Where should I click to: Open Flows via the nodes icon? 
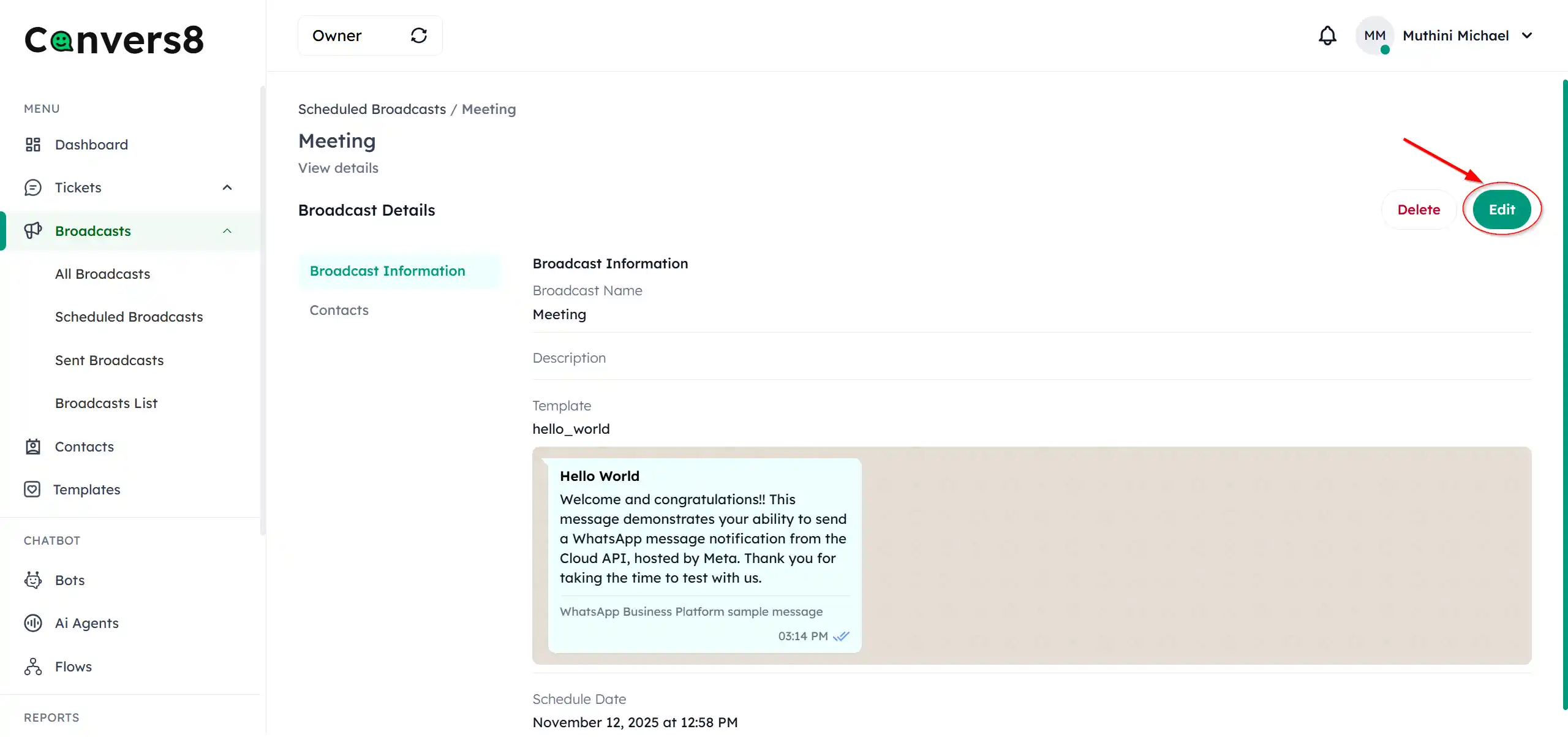32,667
